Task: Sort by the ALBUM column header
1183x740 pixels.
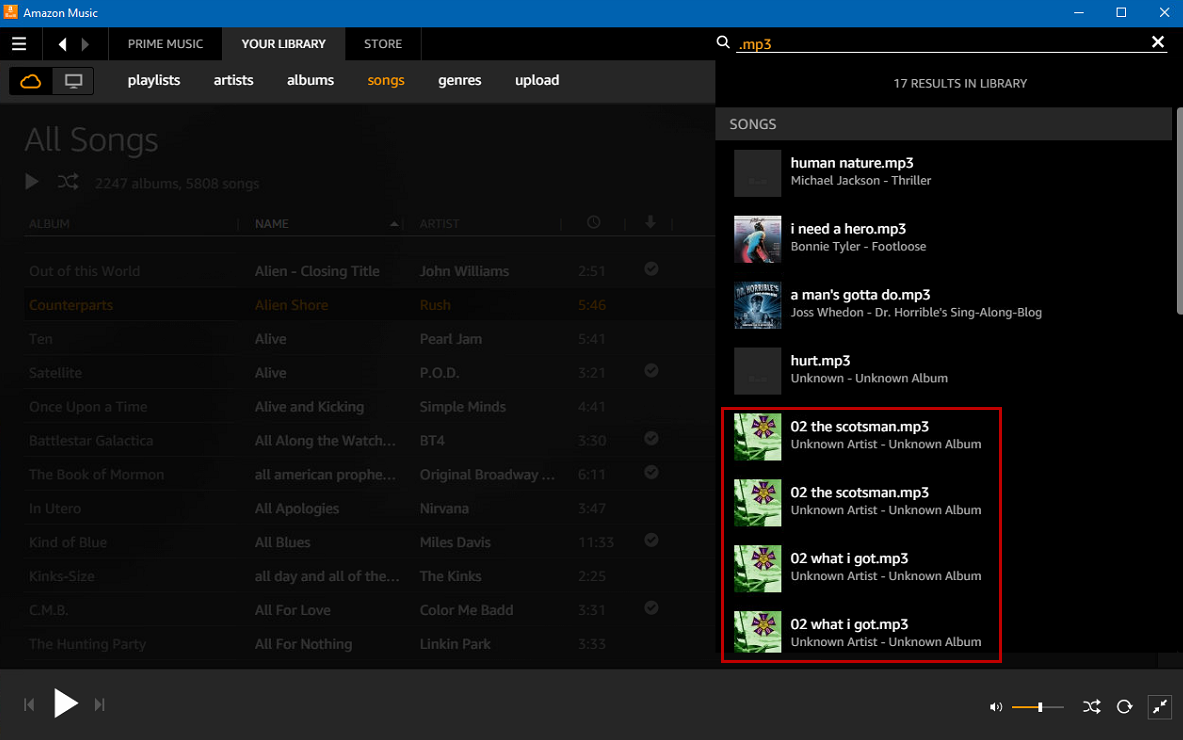Action: pos(49,223)
